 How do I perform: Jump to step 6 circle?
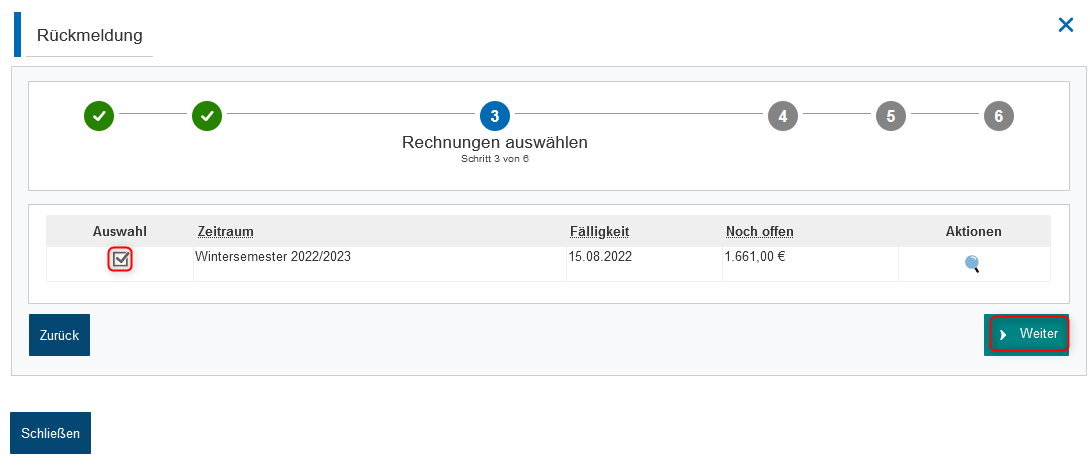[998, 116]
